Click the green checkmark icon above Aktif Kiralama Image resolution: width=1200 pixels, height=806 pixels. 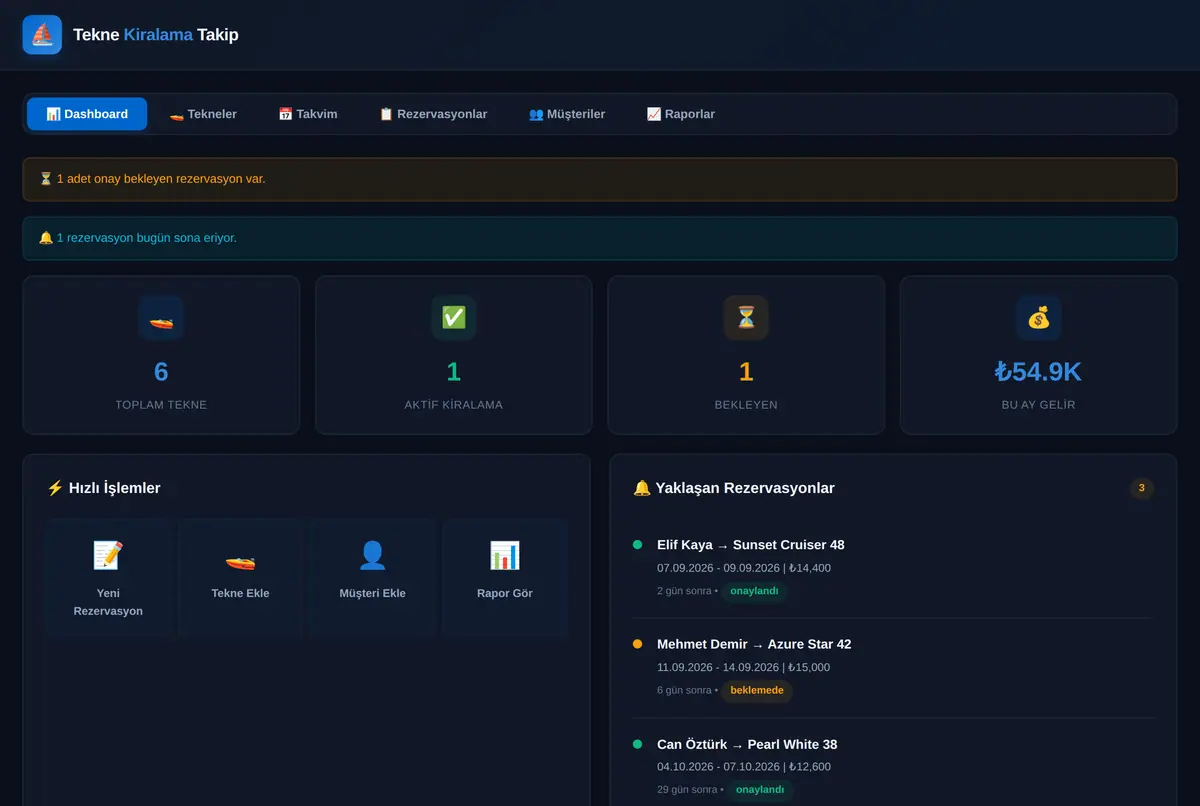click(454, 318)
